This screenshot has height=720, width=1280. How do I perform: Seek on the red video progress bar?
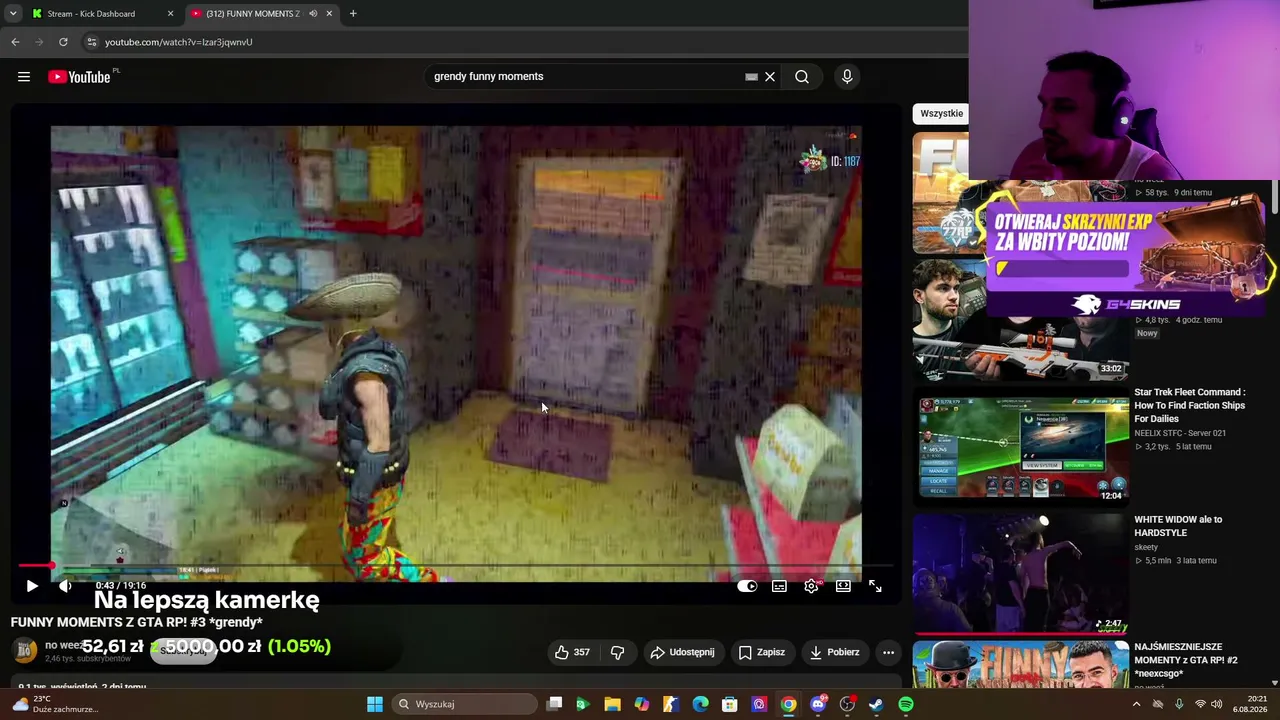tap(456, 566)
